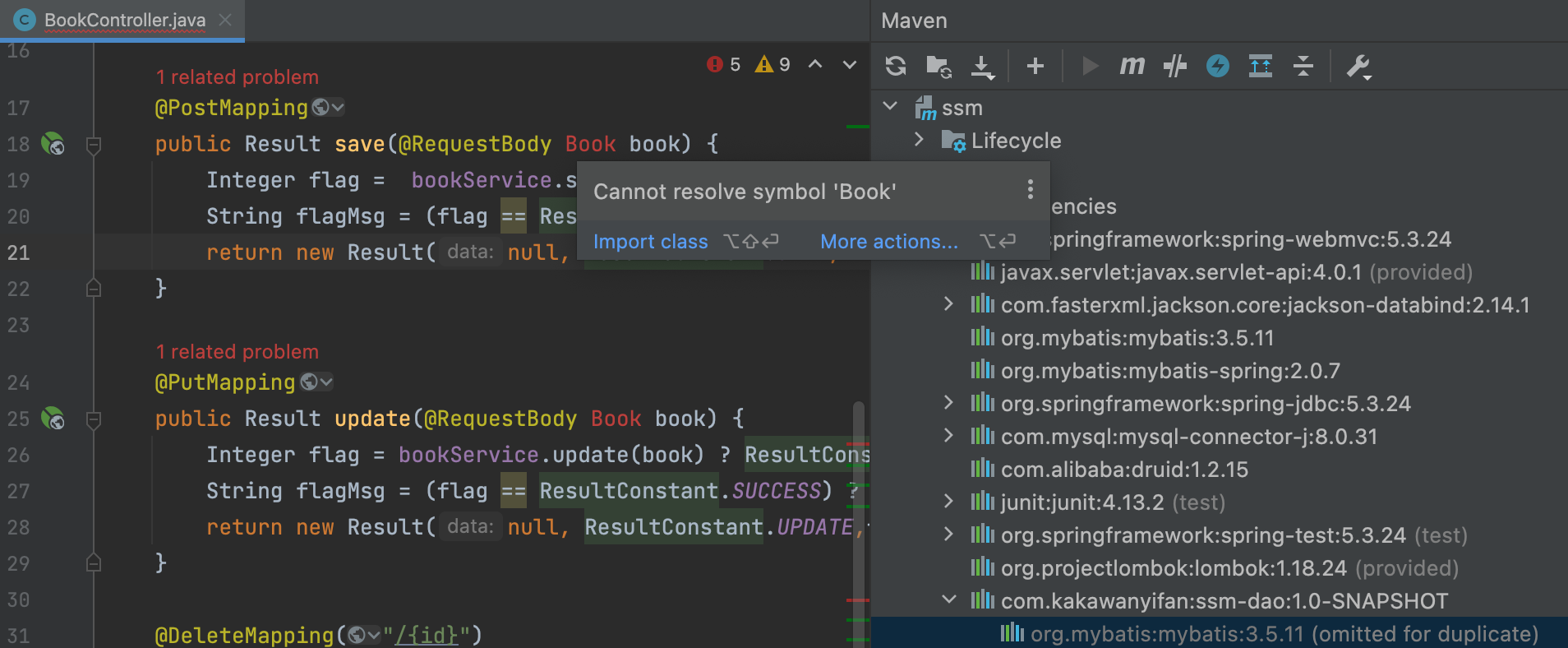Toggle Skip Tests mode
The width and height of the screenshot is (1568, 648).
coord(1218,66)
